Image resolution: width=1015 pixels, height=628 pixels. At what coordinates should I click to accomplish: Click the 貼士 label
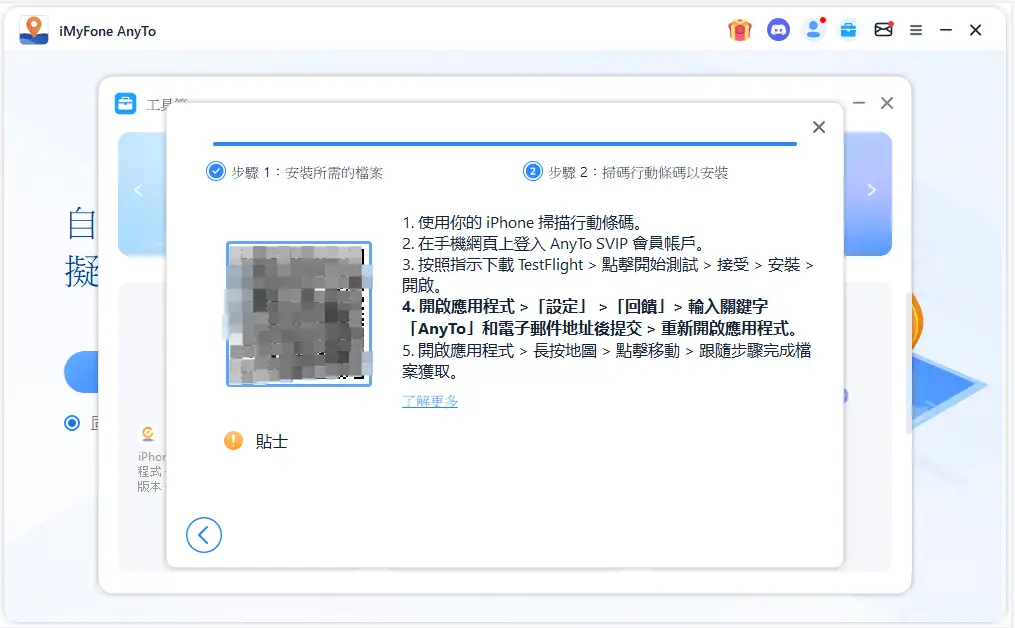pos(271,442)
